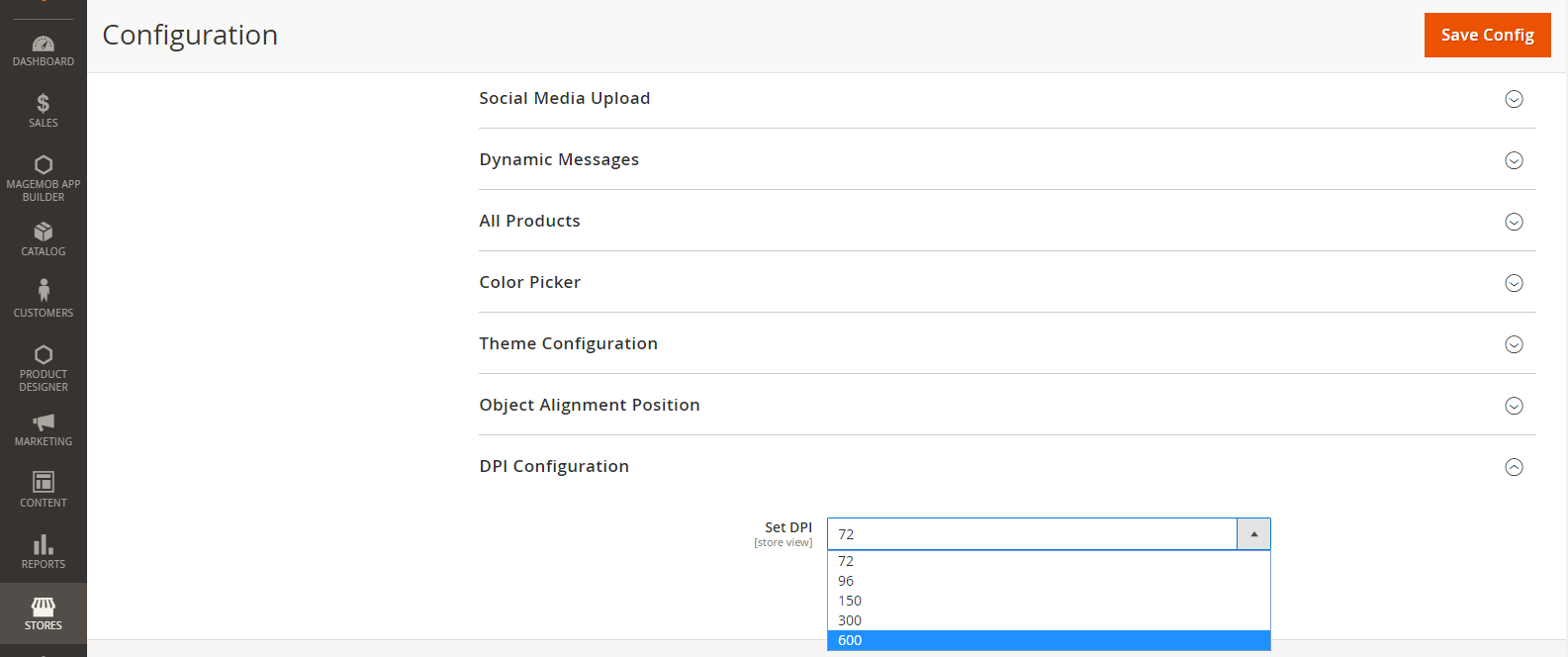Choose 300 from the DPI options
This screenshot has width=1568, height=657.
pyautogui.click(x=850, y=620)
